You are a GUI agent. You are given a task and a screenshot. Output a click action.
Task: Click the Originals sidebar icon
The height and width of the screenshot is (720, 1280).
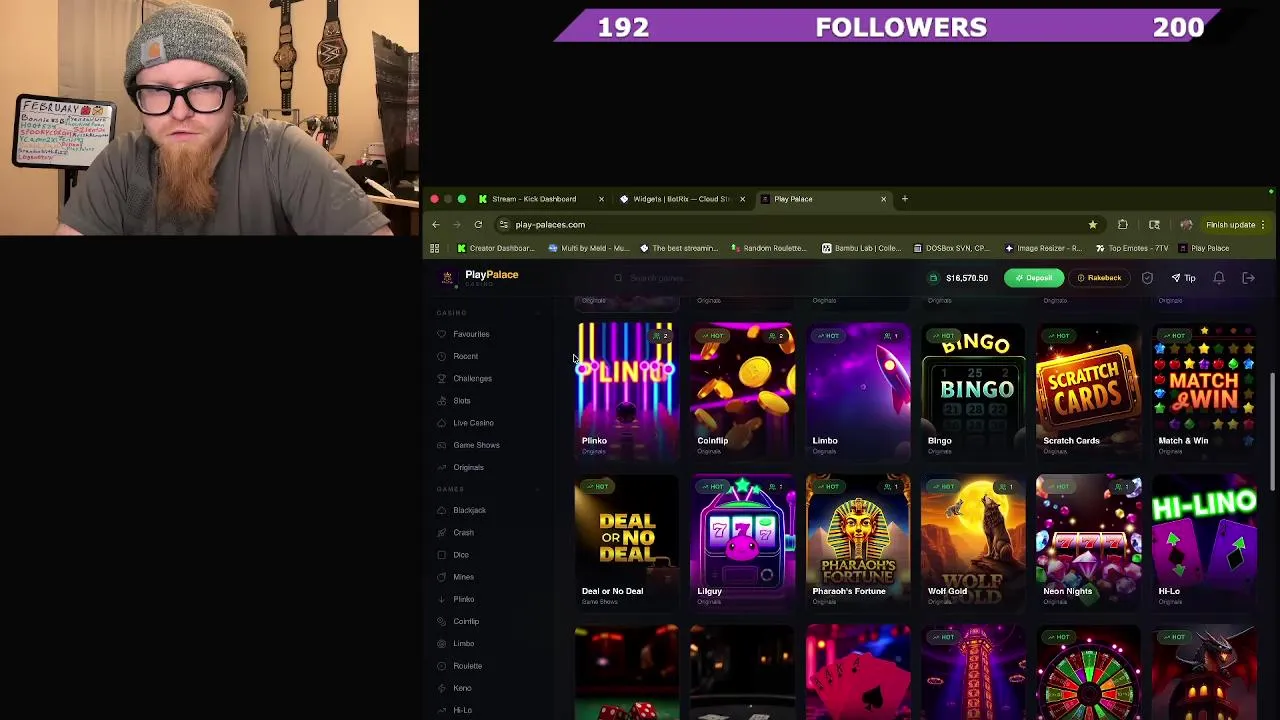point(442,467)
